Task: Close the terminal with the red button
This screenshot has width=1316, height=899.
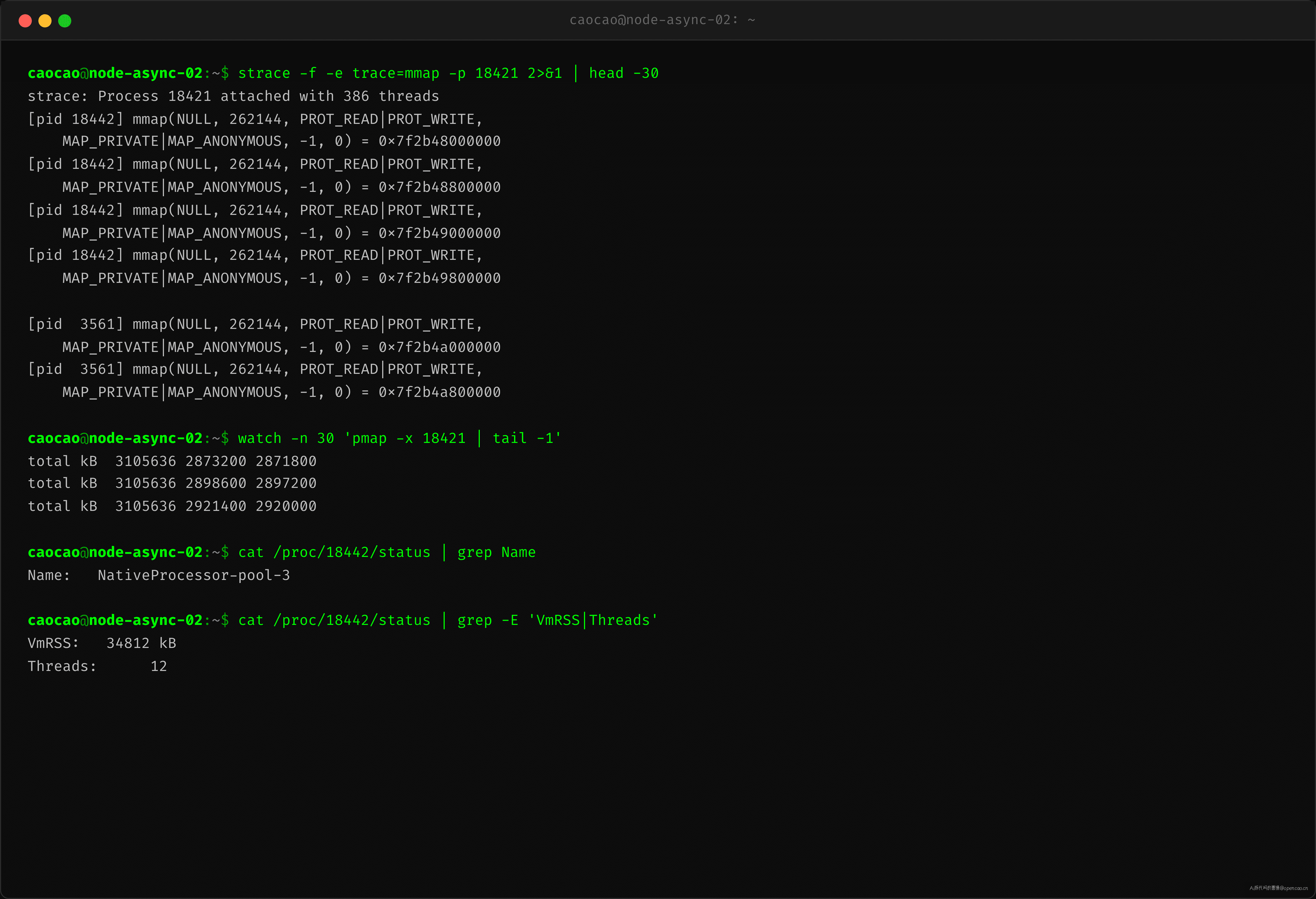Action: click(25, 21)
